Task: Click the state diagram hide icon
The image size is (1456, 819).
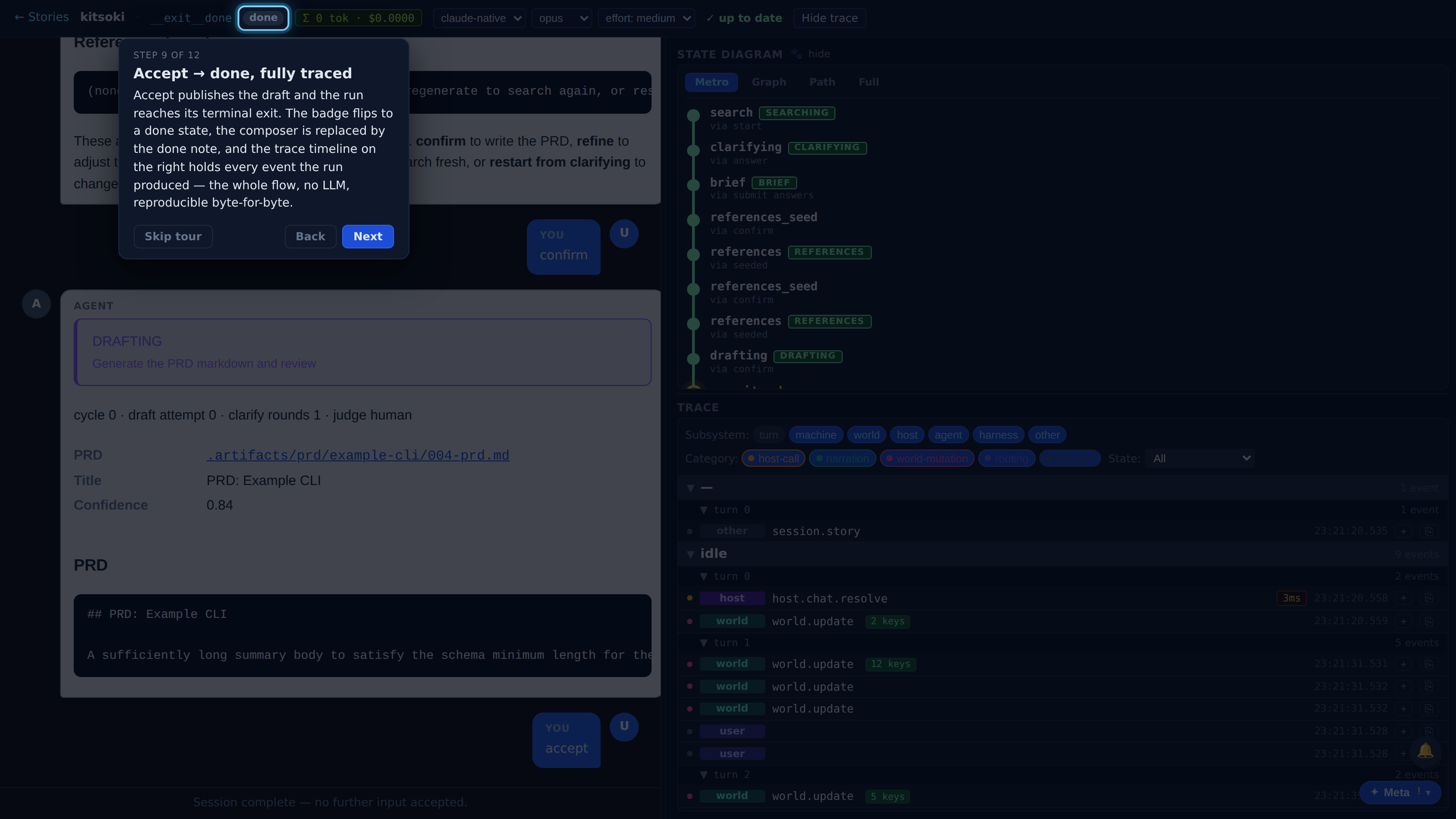Action: [796, 54]
